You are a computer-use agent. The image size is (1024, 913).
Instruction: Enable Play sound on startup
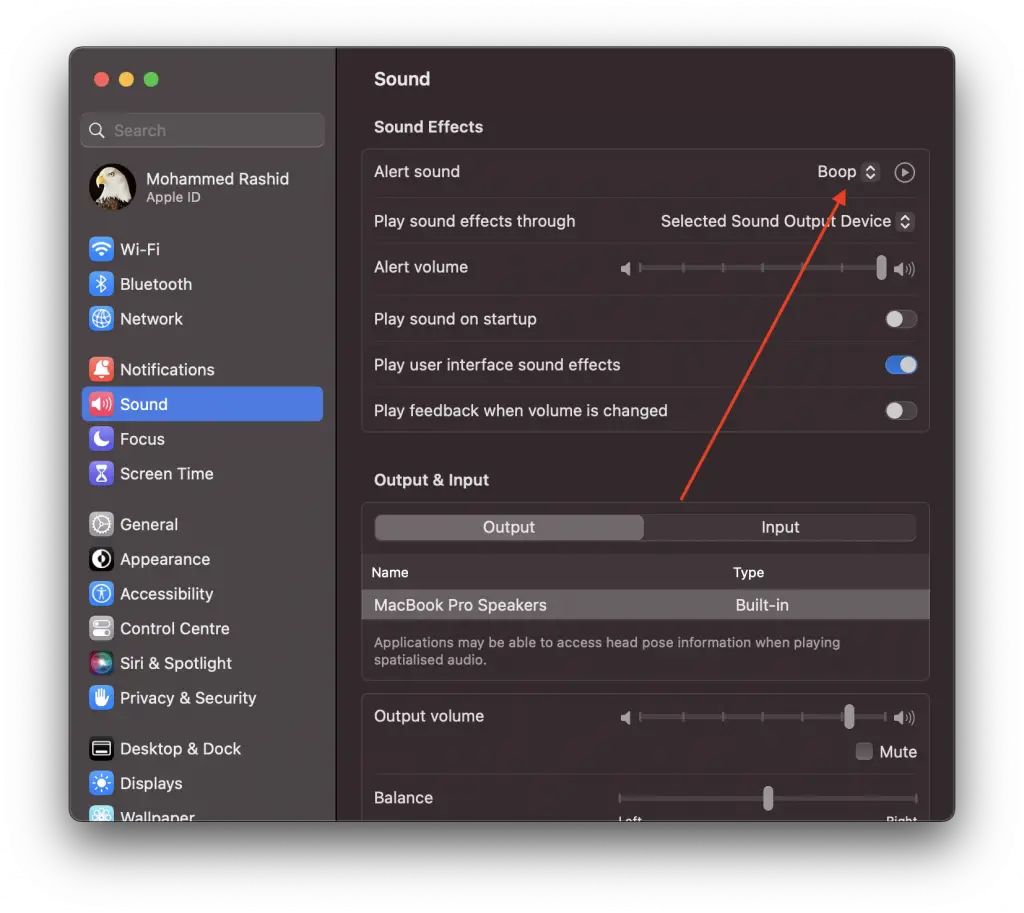click(901, 319)
